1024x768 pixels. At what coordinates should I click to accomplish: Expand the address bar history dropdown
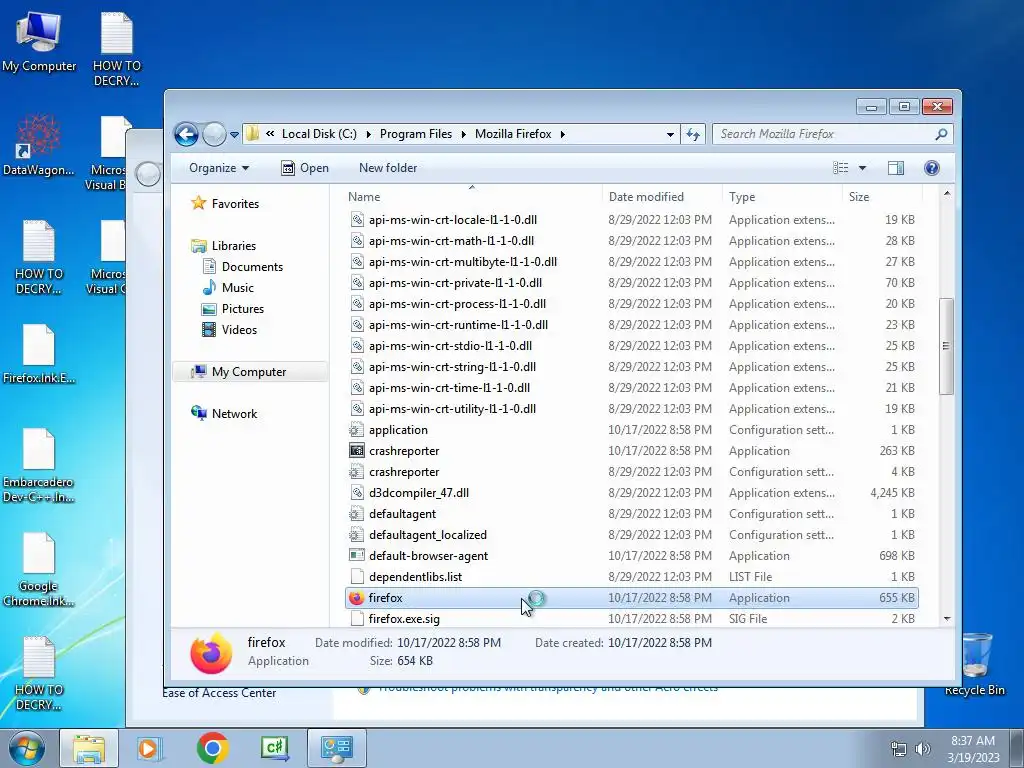pos(670,135)
